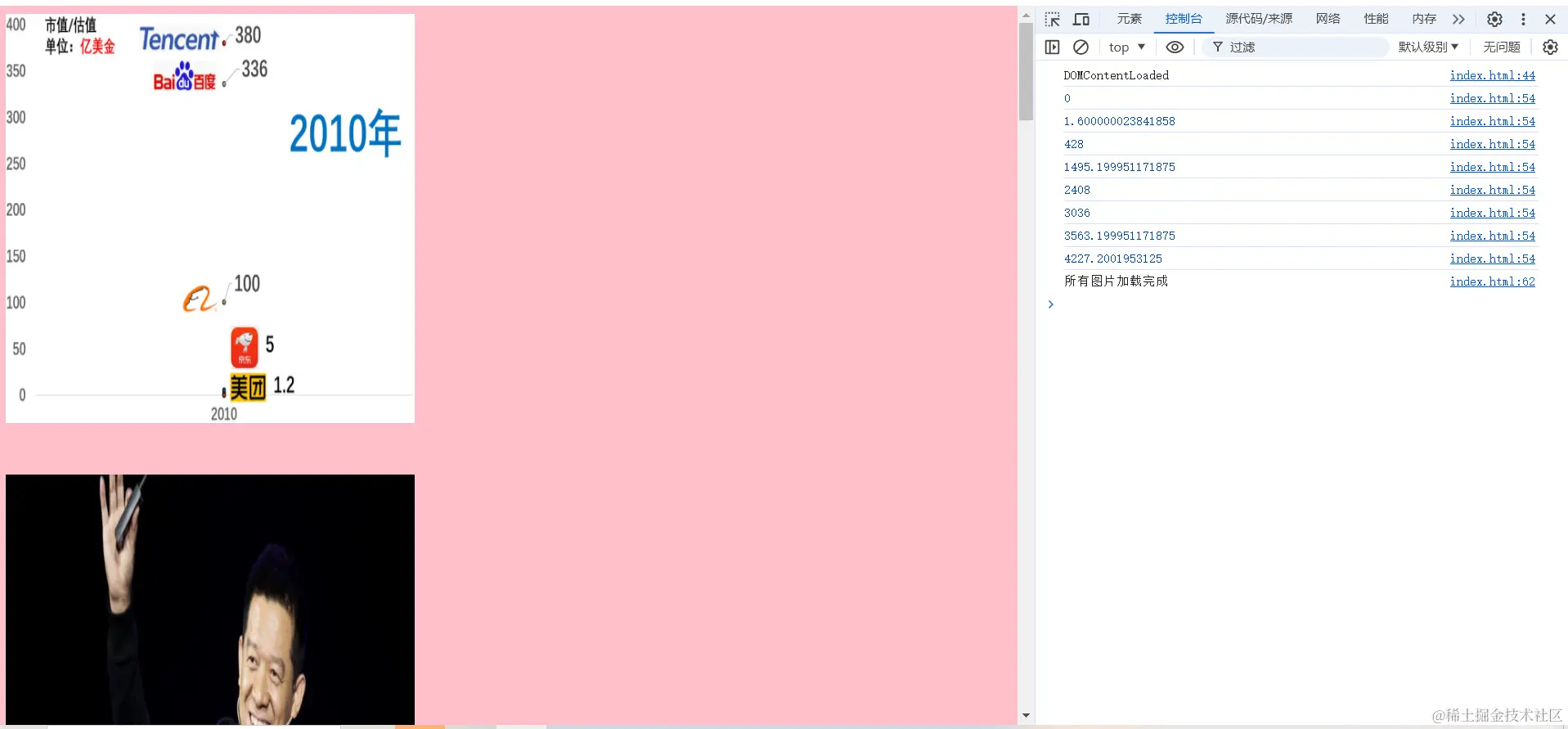This screenshot has width=1568, height=729.
Task: Select the 控制台 tab
Action: click(1184, 19)
